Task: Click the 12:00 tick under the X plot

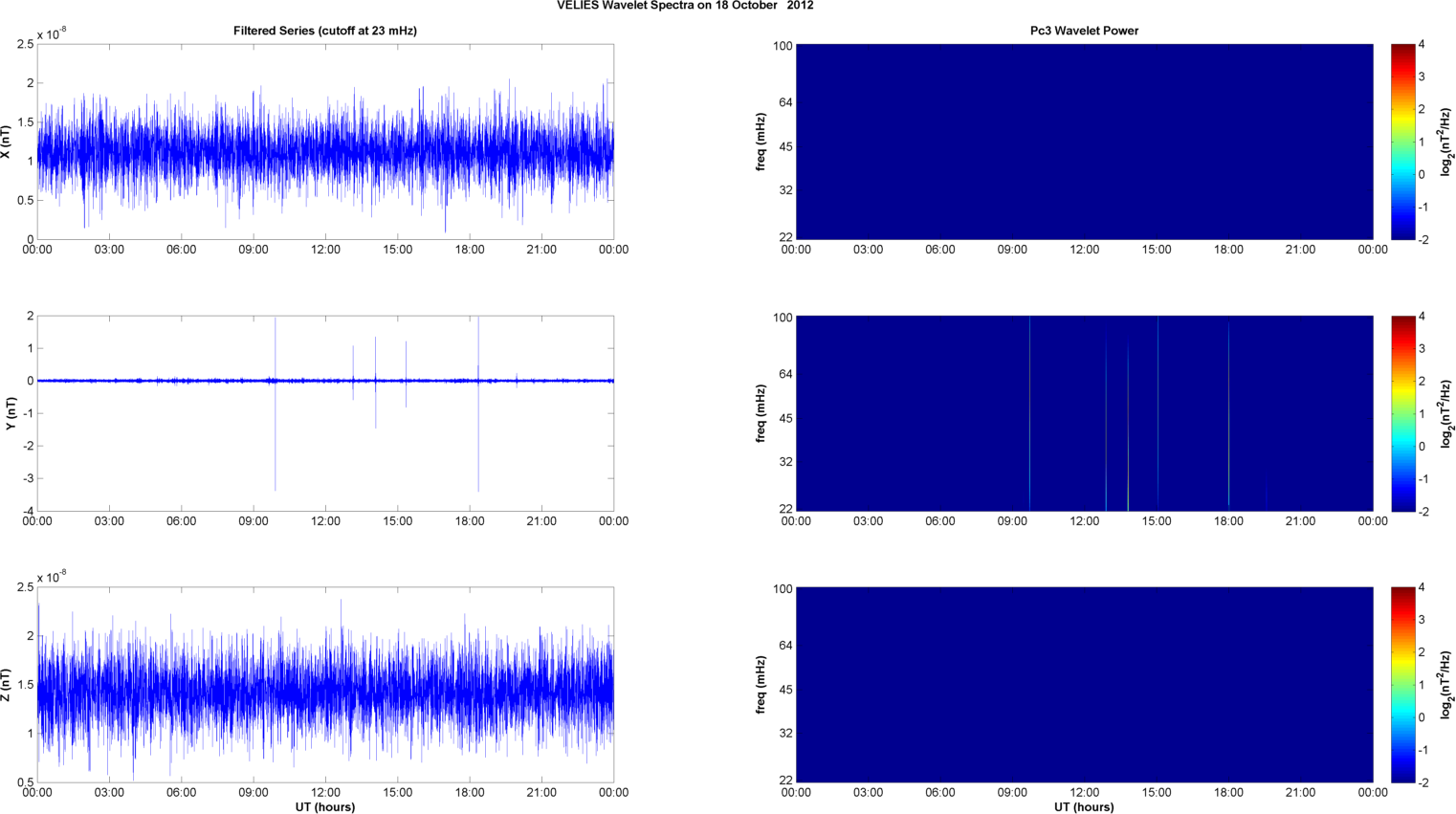Action: click(325, 250)
